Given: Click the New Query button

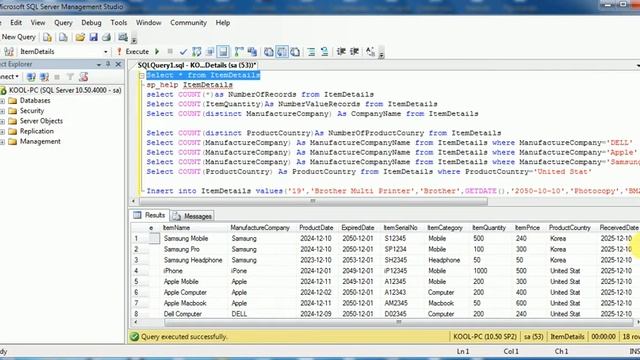Looking at the screenshot, I should click(x=18, y=37).
